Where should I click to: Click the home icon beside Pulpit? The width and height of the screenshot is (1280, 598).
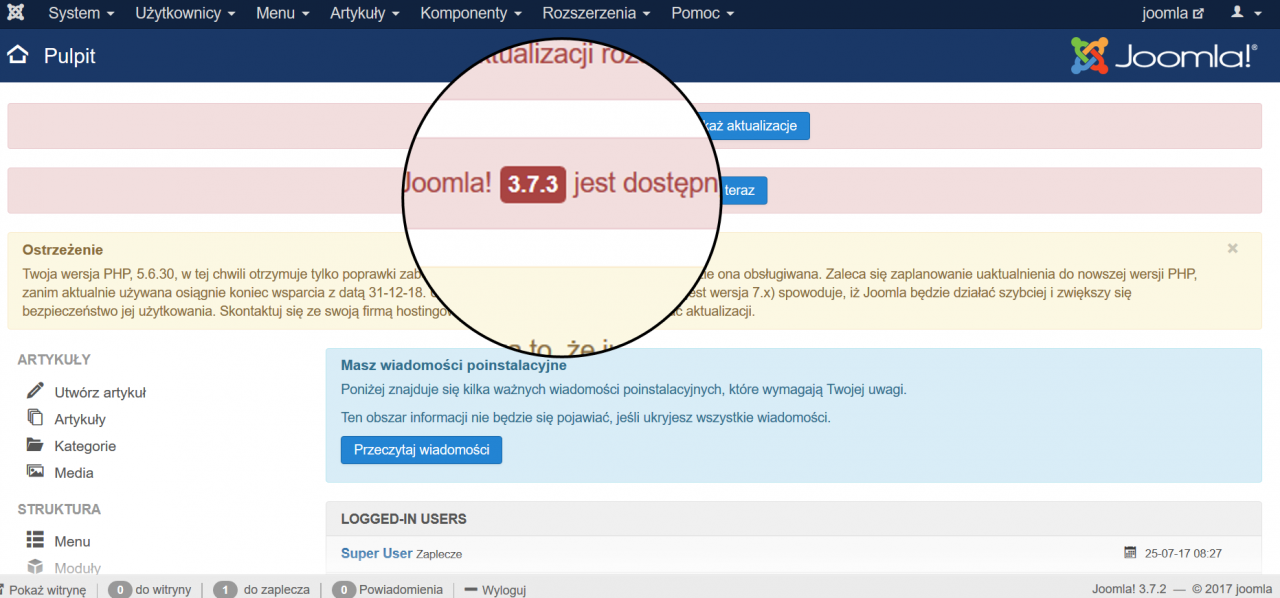(x=18, y=55)
